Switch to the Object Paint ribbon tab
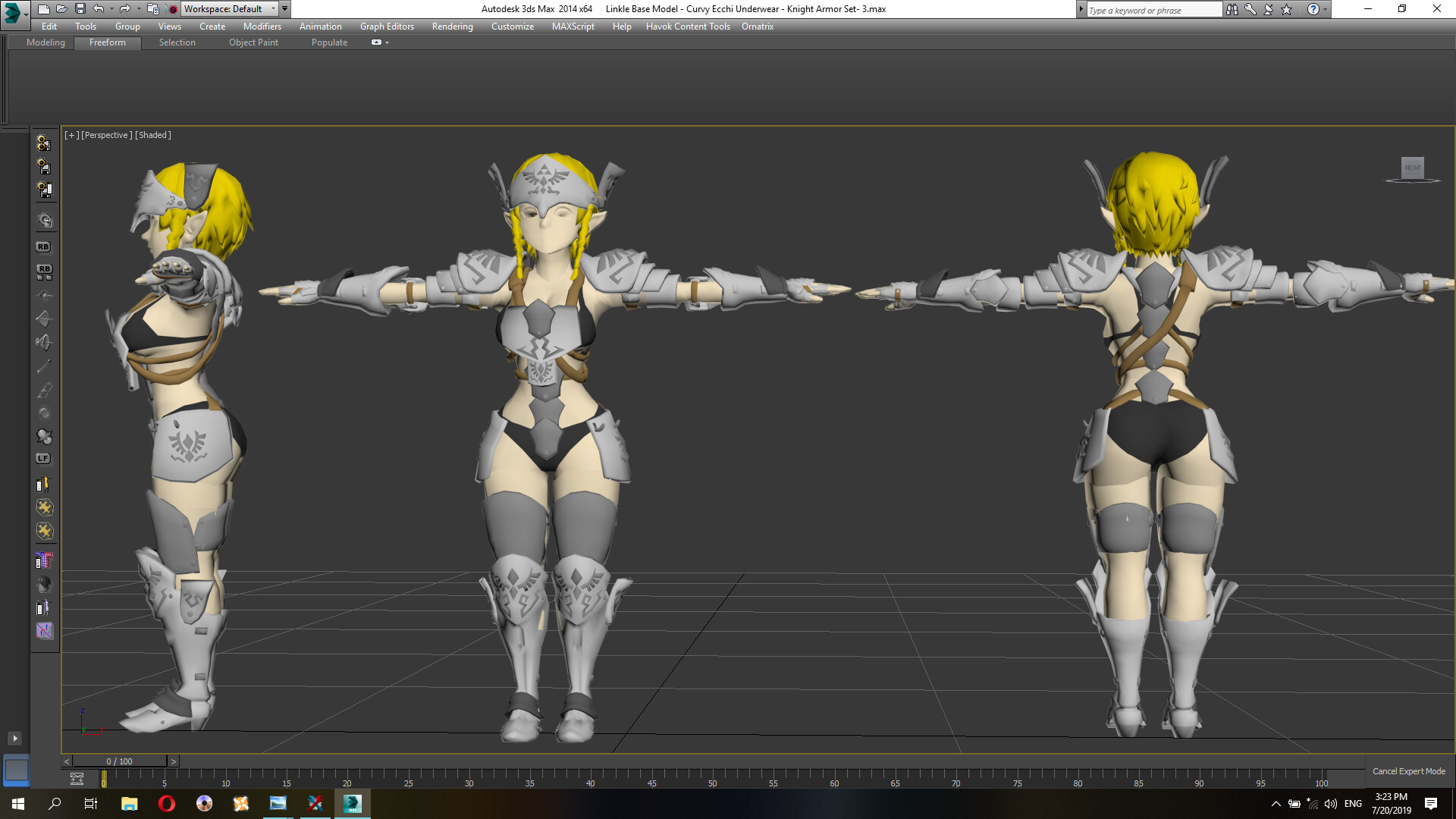The width and height of the screenshot is (1456, 819). point(253,42)
